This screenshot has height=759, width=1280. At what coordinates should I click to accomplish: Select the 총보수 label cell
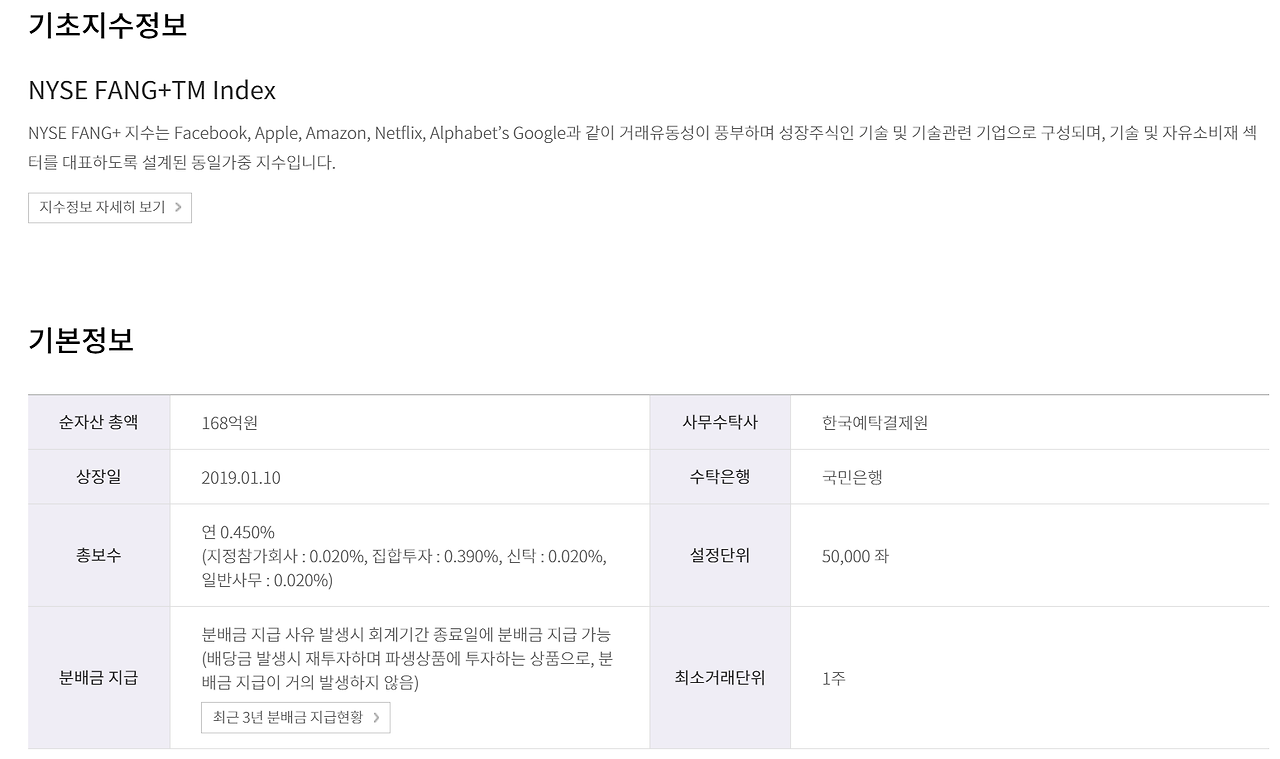tap(98, 555)
